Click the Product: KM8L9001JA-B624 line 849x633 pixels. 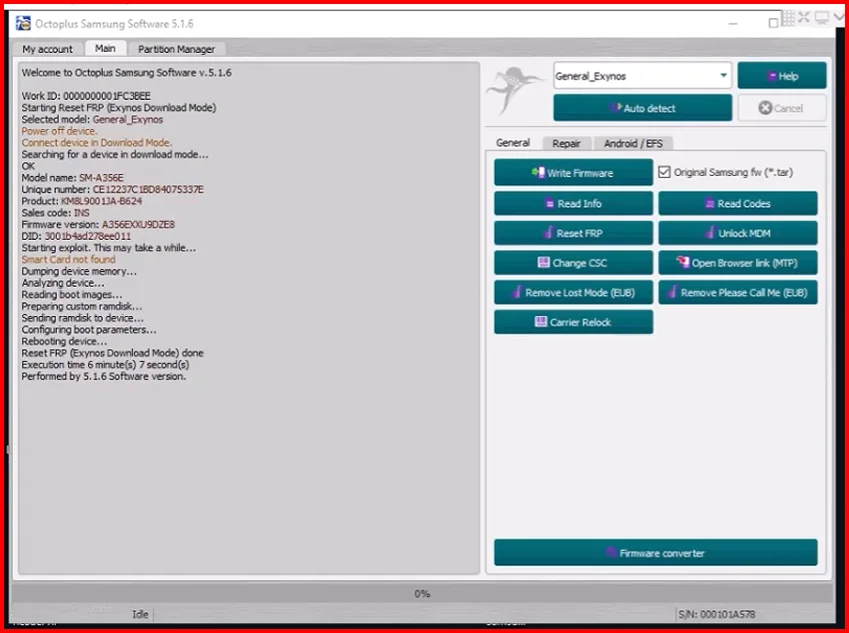[x=82, y=201]
